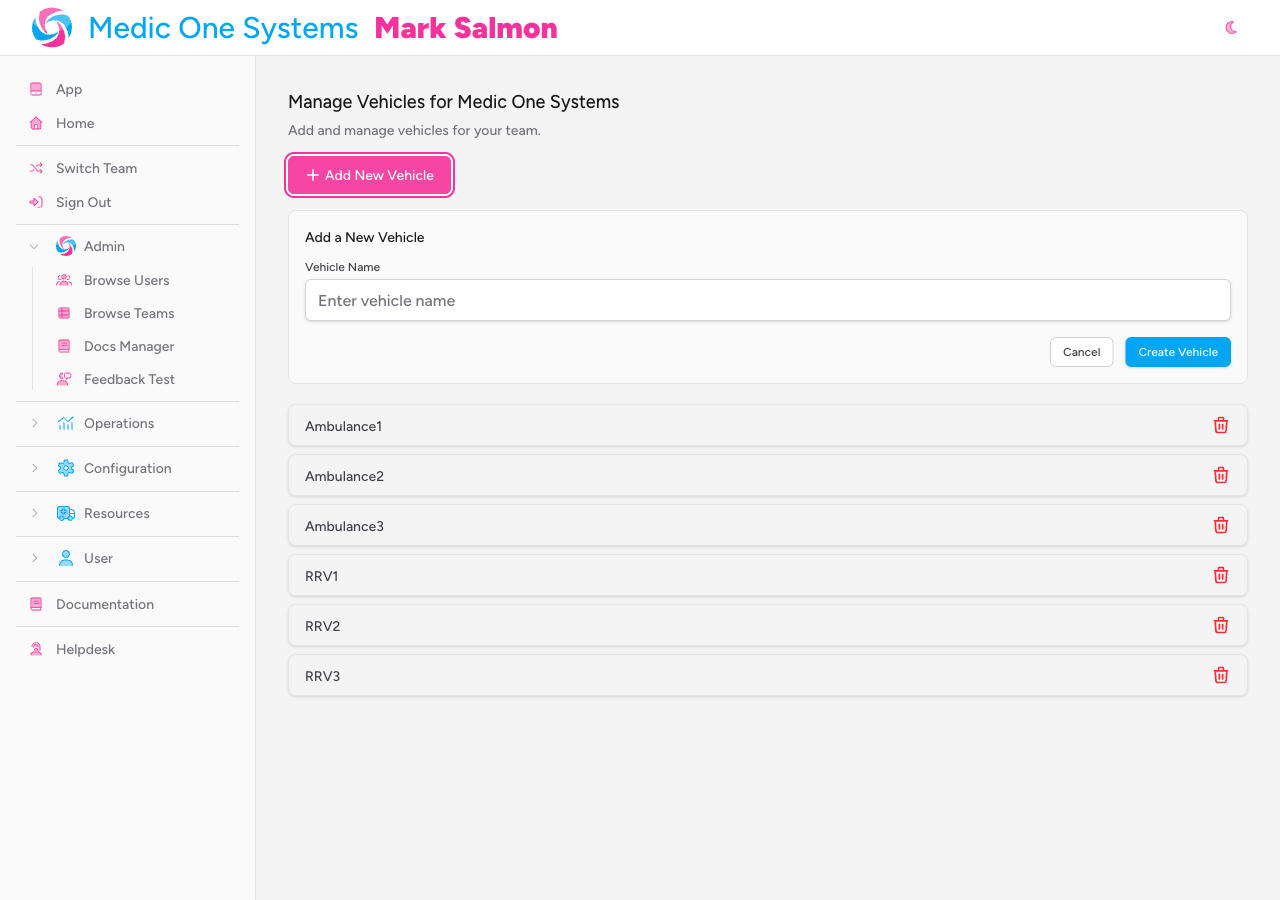Trash the Ambulance2 entry
1280x900 pixels.
[1220, 476]
